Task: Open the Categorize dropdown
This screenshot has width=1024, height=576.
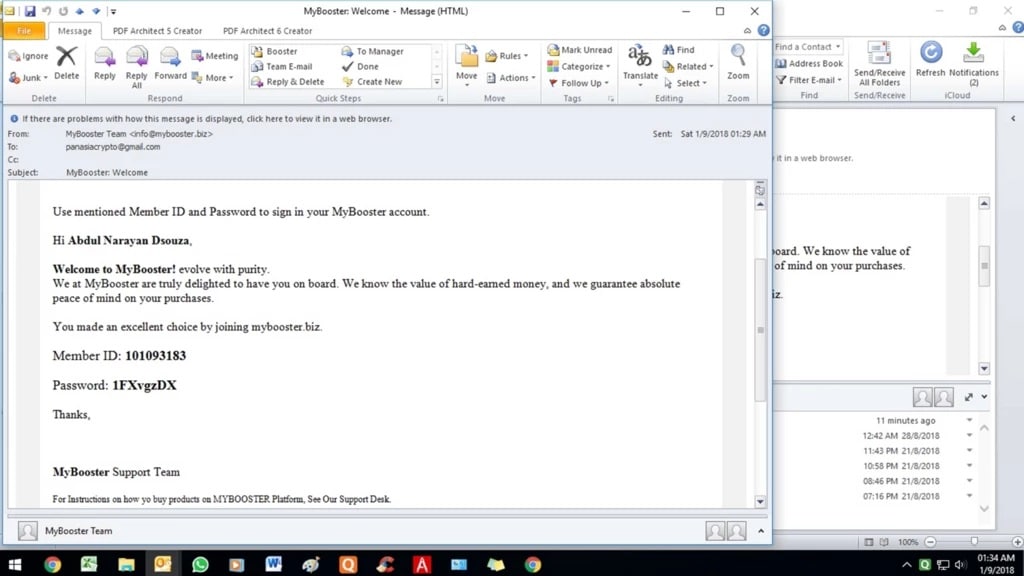Action: (580, 66)
